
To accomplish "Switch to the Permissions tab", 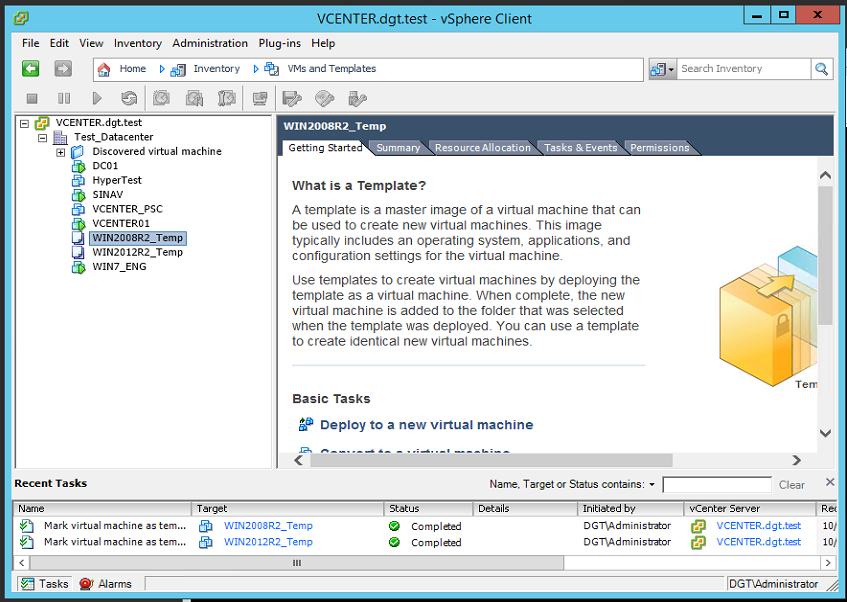I will pos(660,148).
